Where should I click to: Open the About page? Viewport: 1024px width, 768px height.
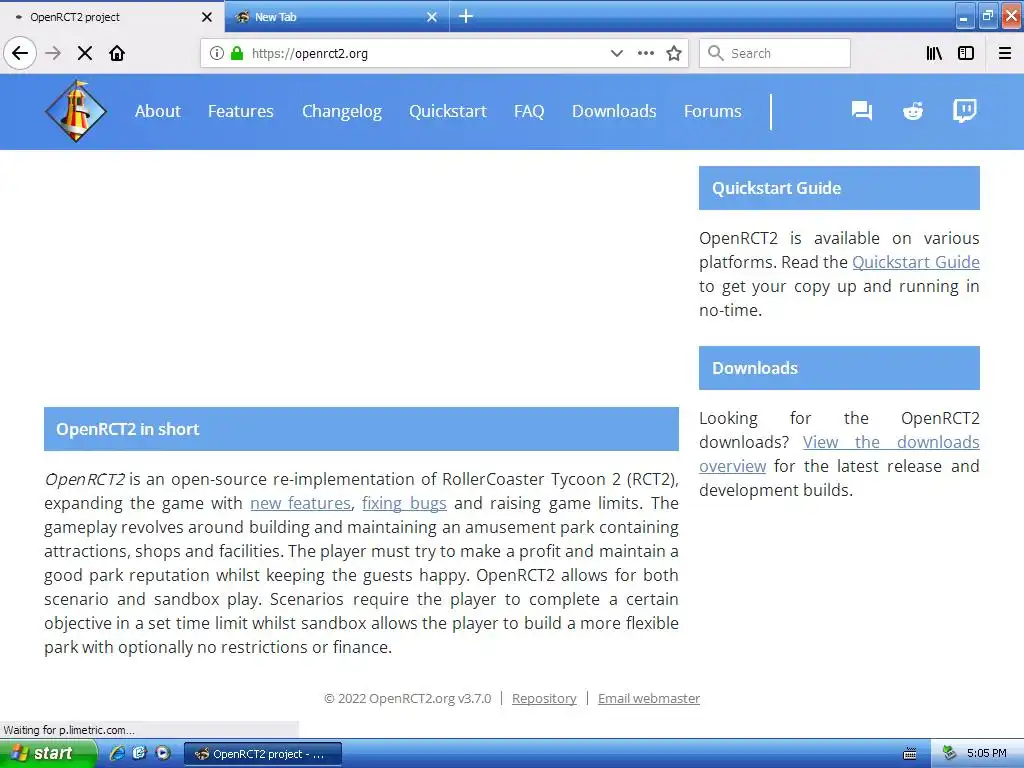click(x=157, y=111)
